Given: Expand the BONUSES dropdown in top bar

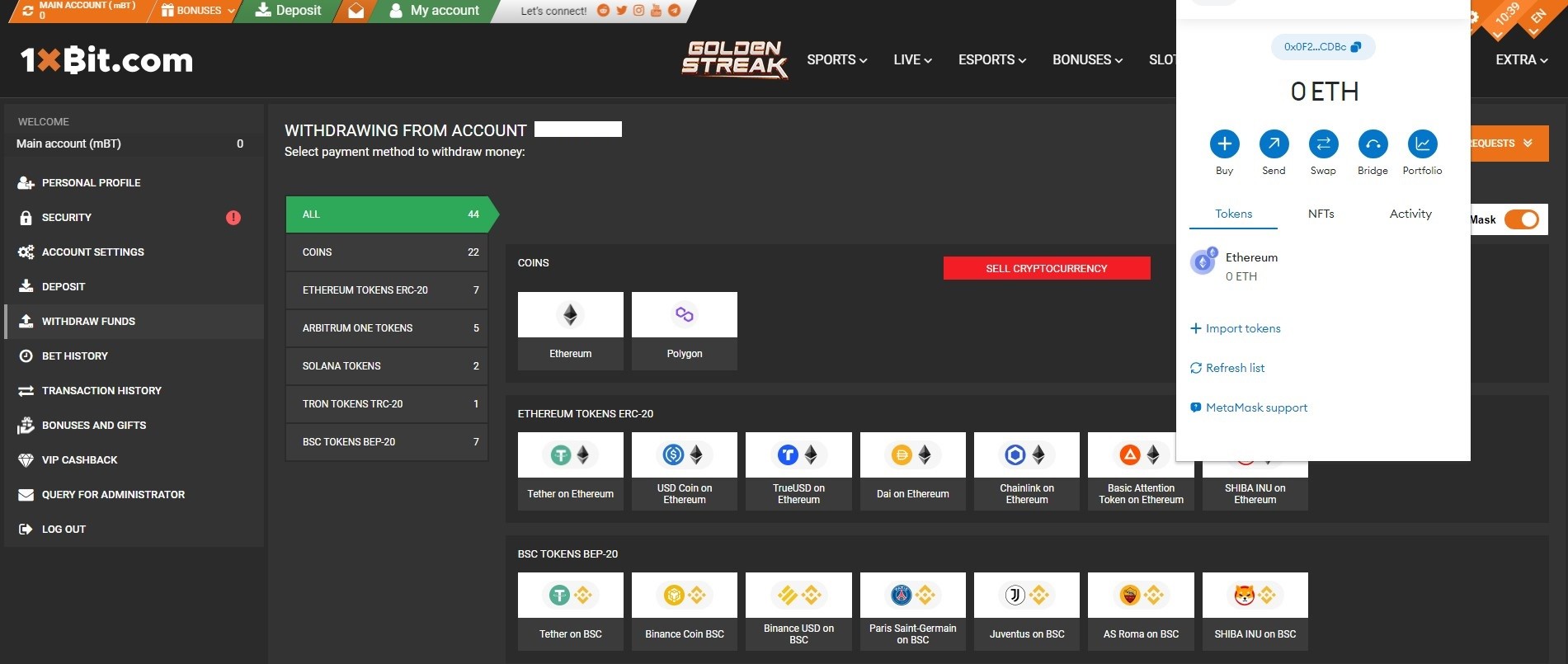Looking at the screenshot, I should 199,11.
